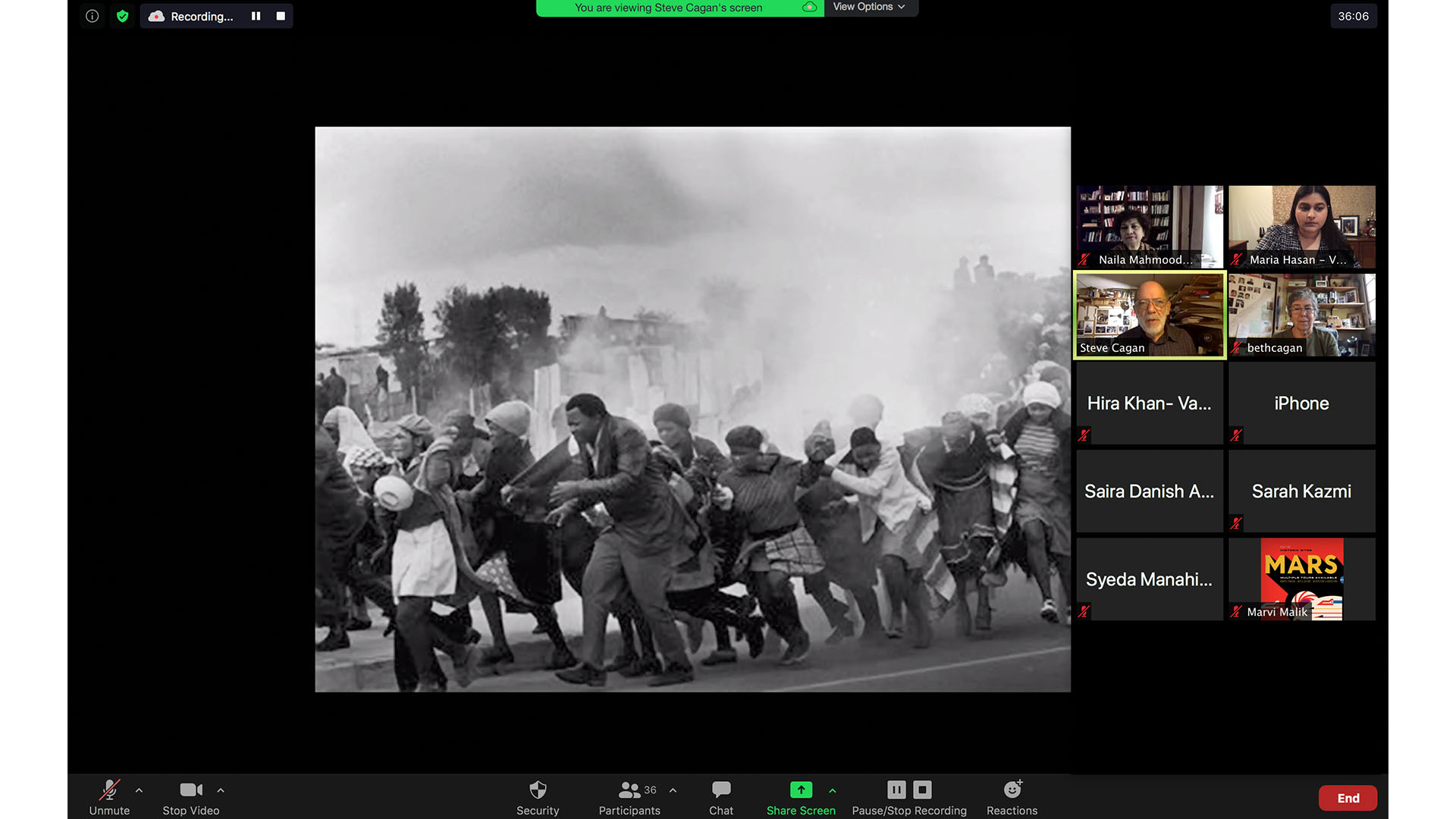Click muted mic icon on Sarah Kazmi tile
Screen dimensions: 1456x819
click(1237, 523)
